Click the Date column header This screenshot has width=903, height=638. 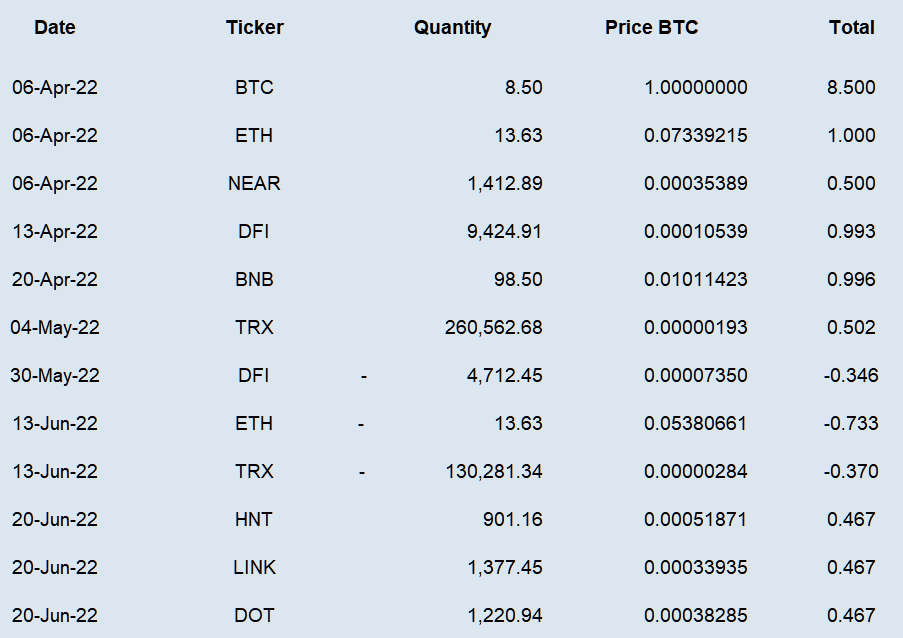55,27
